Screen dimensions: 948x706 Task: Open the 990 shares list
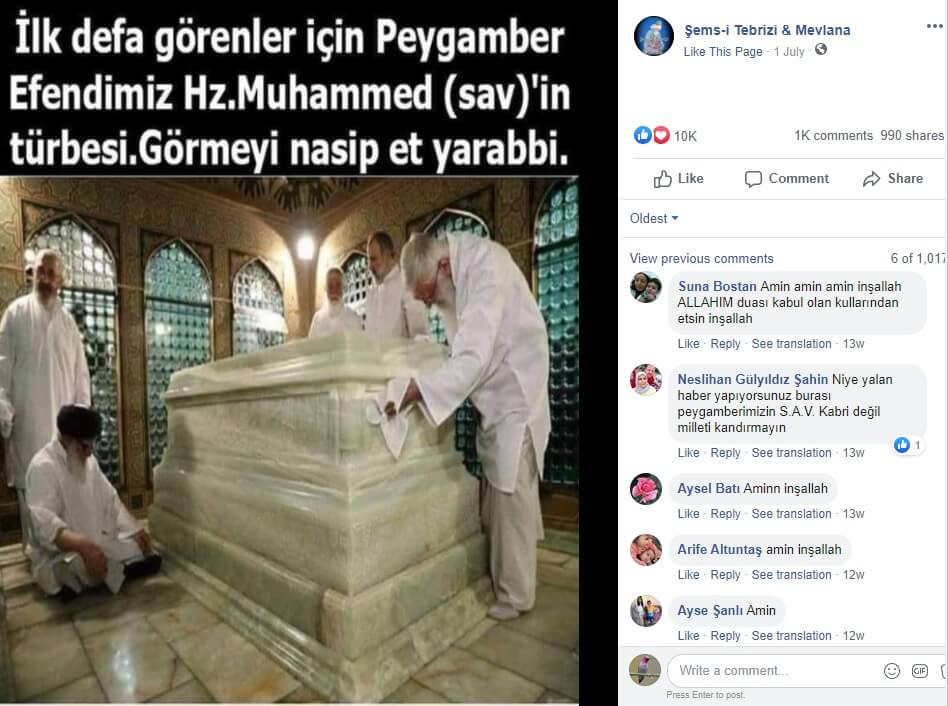912,135
